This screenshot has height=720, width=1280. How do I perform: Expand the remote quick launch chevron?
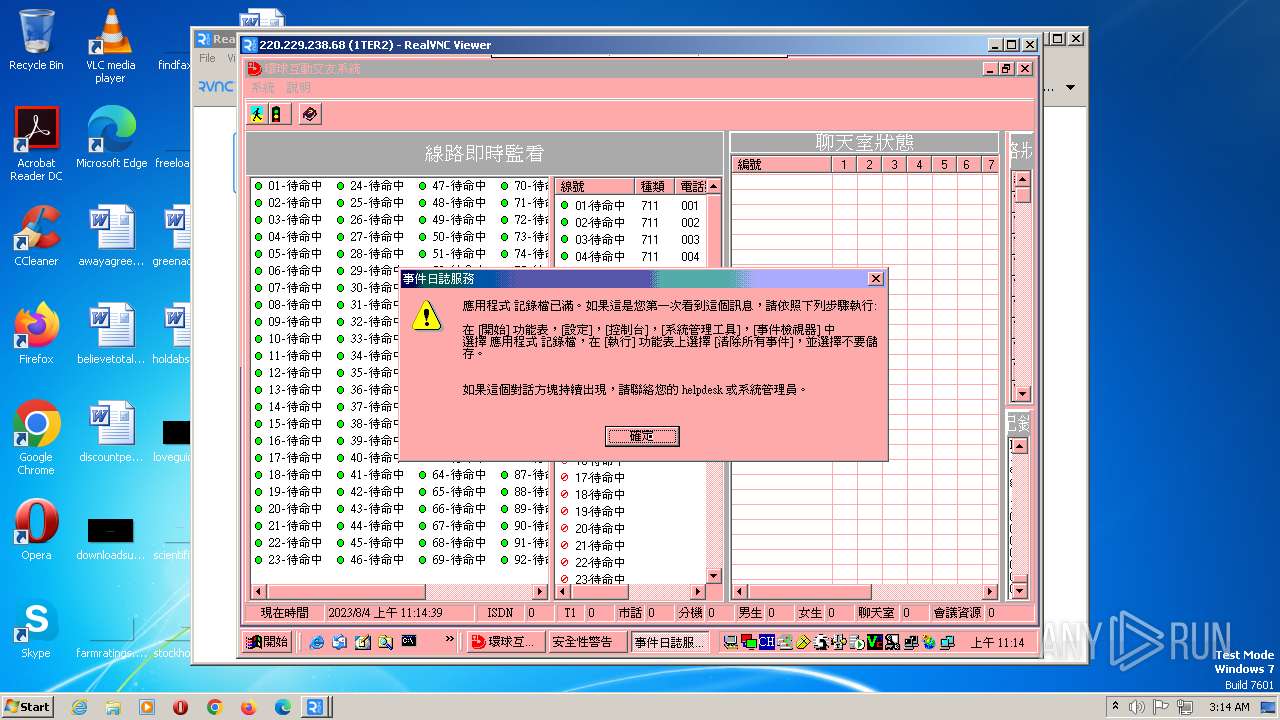pyautogui.click(x=449, y=638)
